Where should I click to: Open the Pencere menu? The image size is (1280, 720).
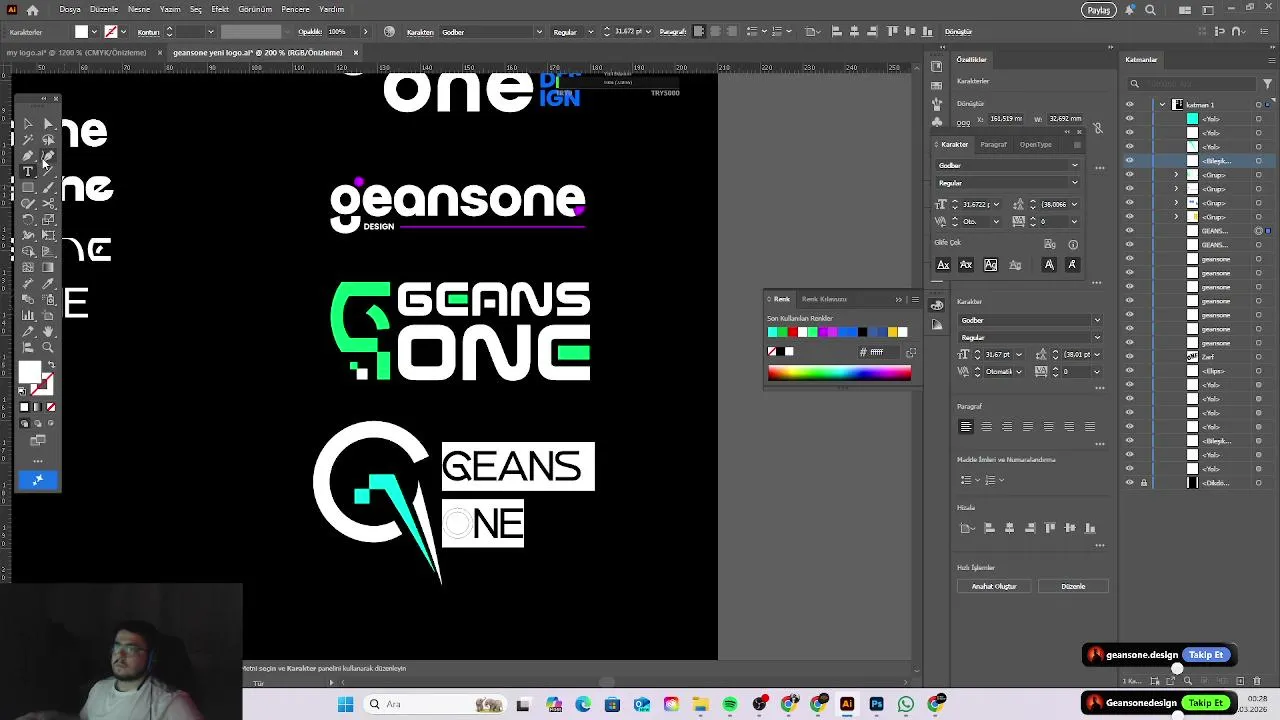[x=295, y=9]
